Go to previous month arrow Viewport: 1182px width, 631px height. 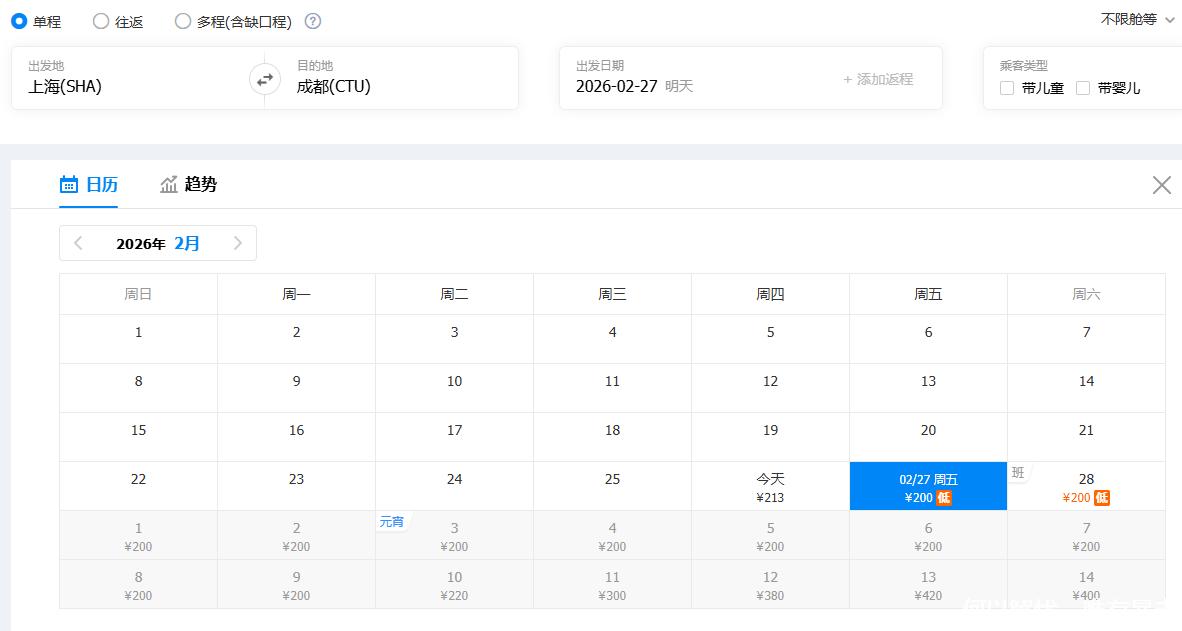(x=79, y=243)
